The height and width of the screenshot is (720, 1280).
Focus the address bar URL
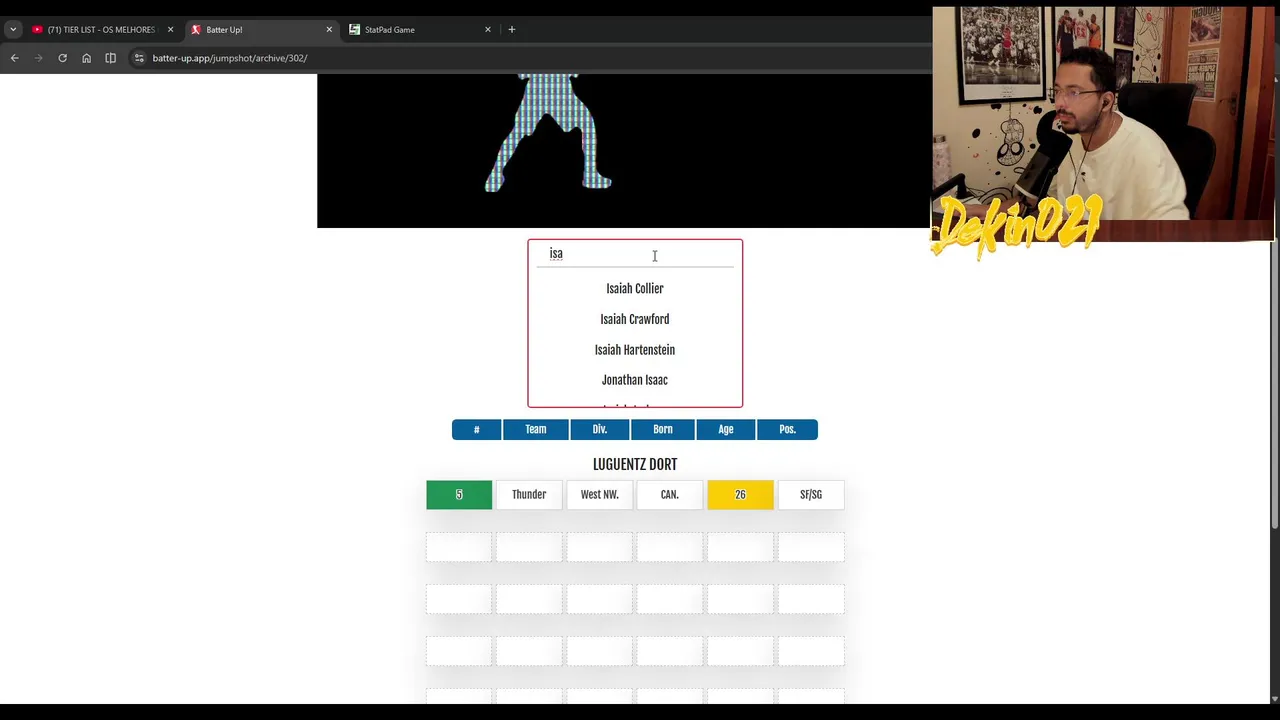pyautogui.click(x=230, y=58)
